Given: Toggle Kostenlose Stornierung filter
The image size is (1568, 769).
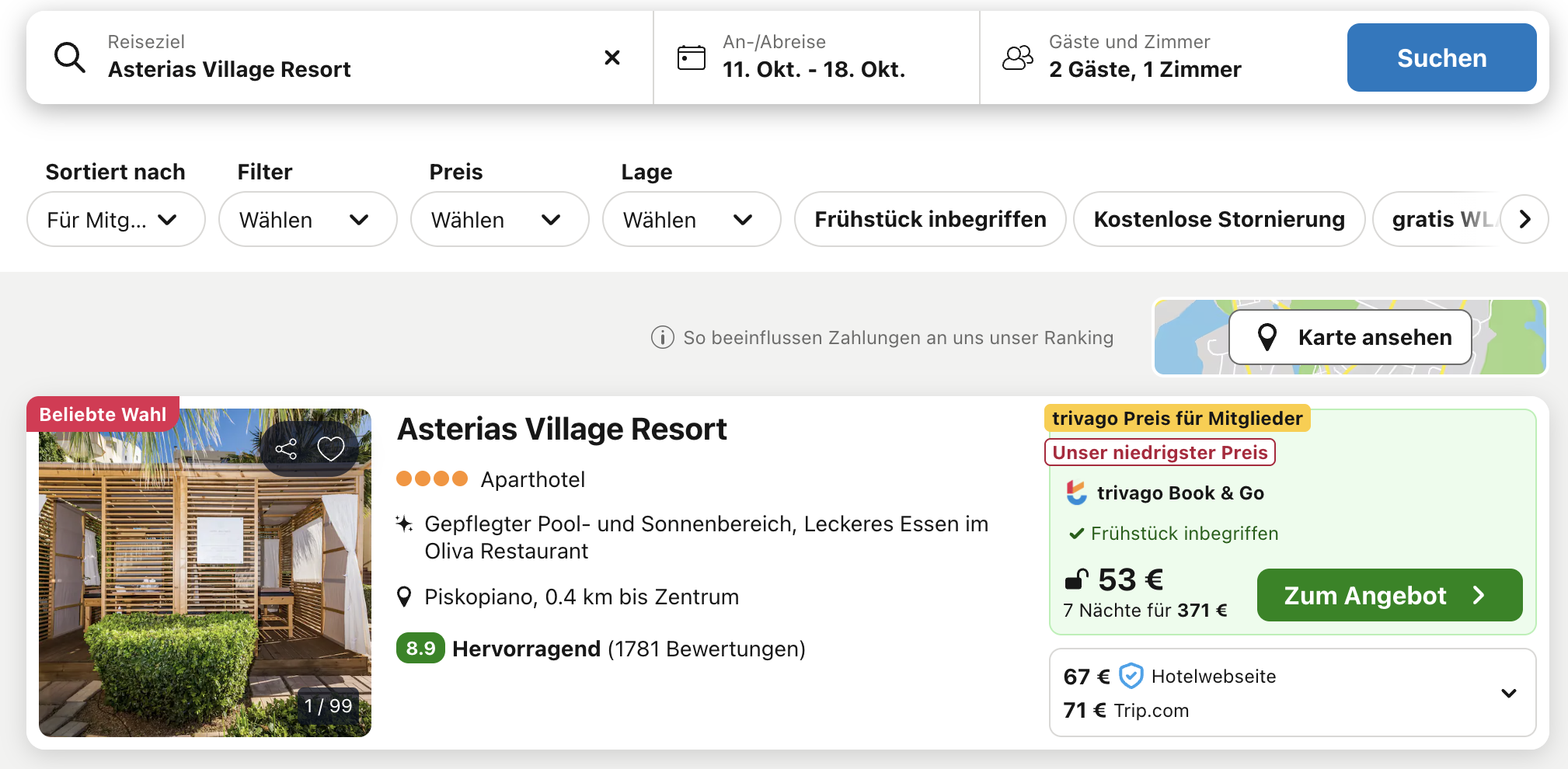Looking at the screenshot, I should click(x=1219, y=220).
